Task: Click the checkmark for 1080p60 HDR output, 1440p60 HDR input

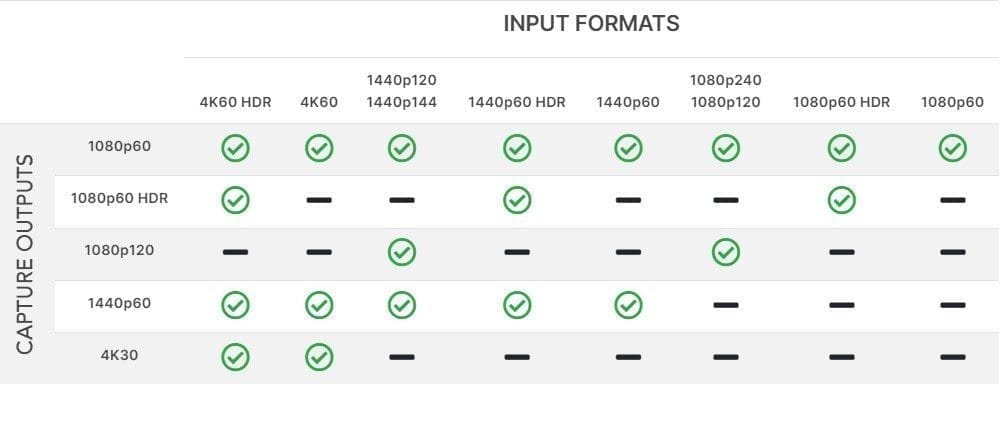Action: [x=517, y=200]
